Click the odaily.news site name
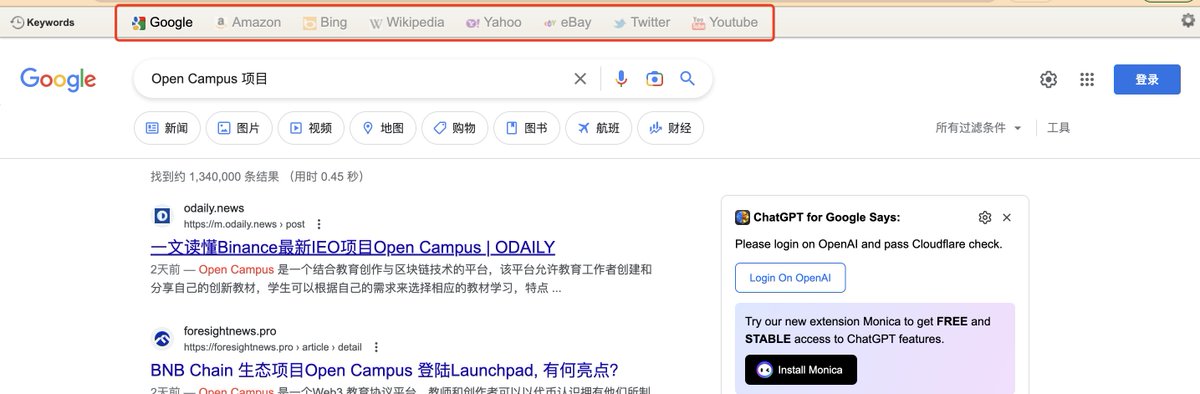Viewport: 1200px width, 394px height. [x=214, y=208]
